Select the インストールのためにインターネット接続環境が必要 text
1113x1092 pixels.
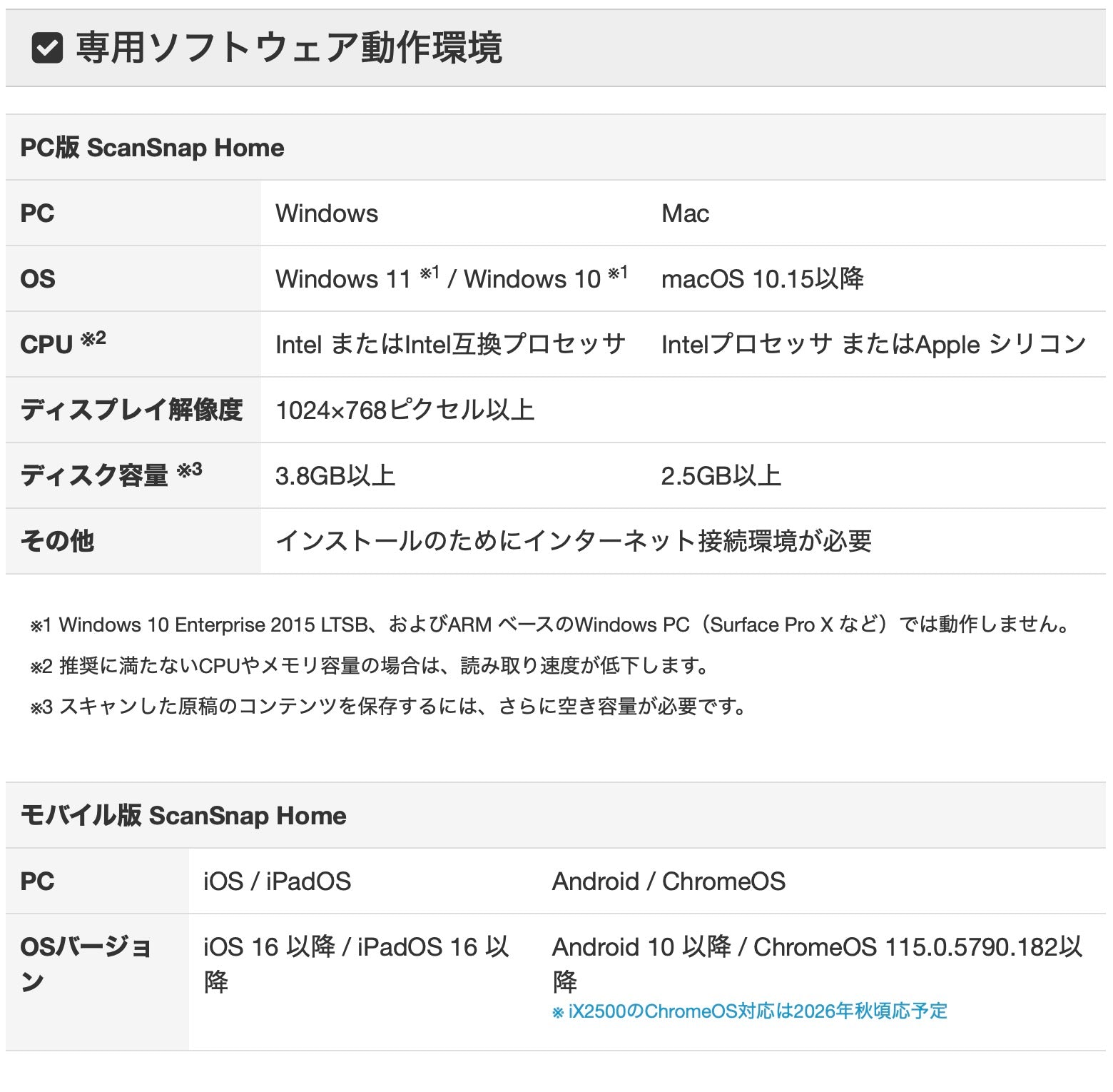(x=574, y=541)
